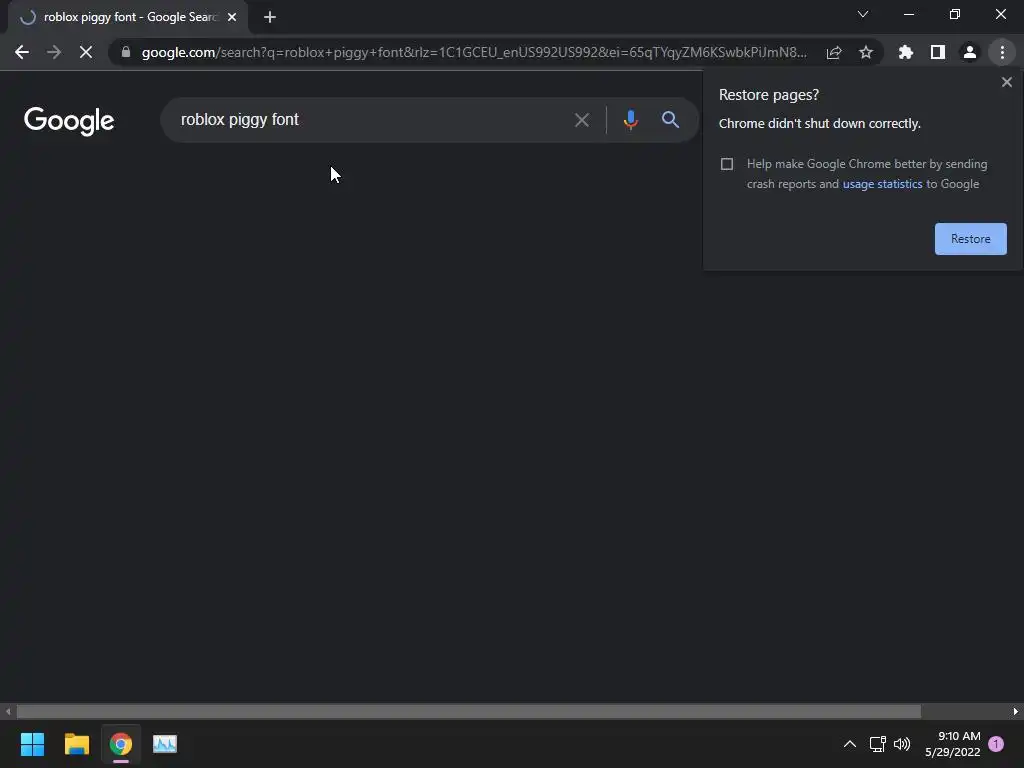This screenshot has height=768, width=1024.
Task: Dismiss the Restore pages popup
Action: tap(1007, 82)
